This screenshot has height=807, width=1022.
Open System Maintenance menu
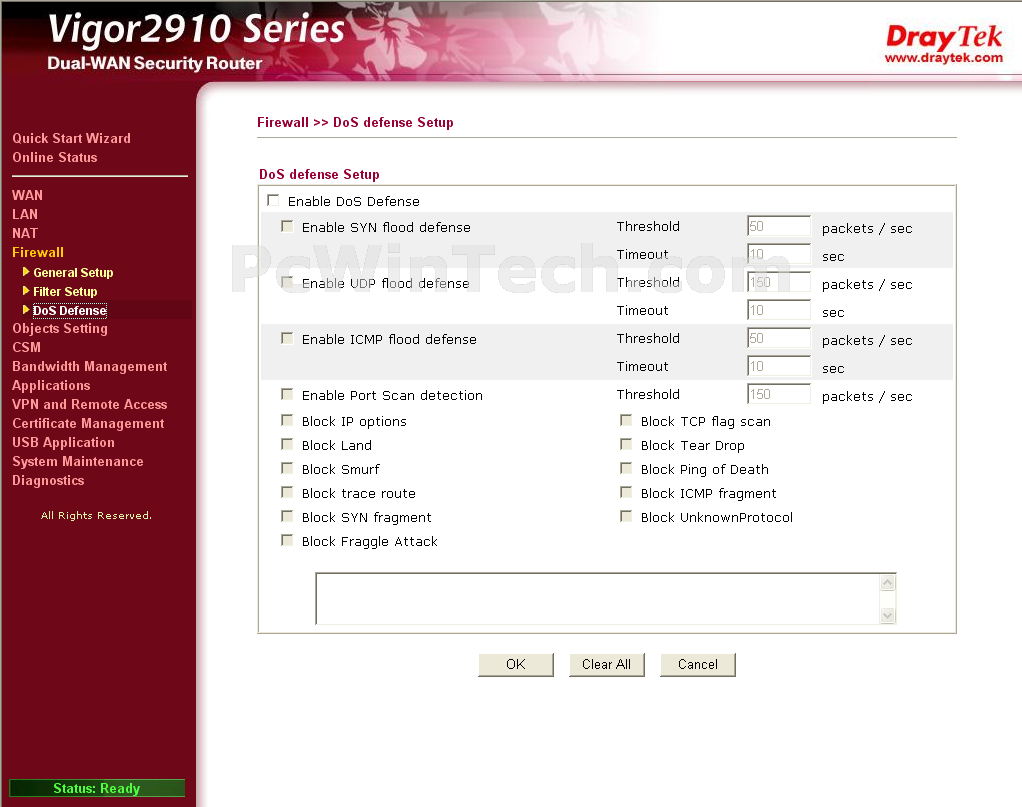coord(78,461)
